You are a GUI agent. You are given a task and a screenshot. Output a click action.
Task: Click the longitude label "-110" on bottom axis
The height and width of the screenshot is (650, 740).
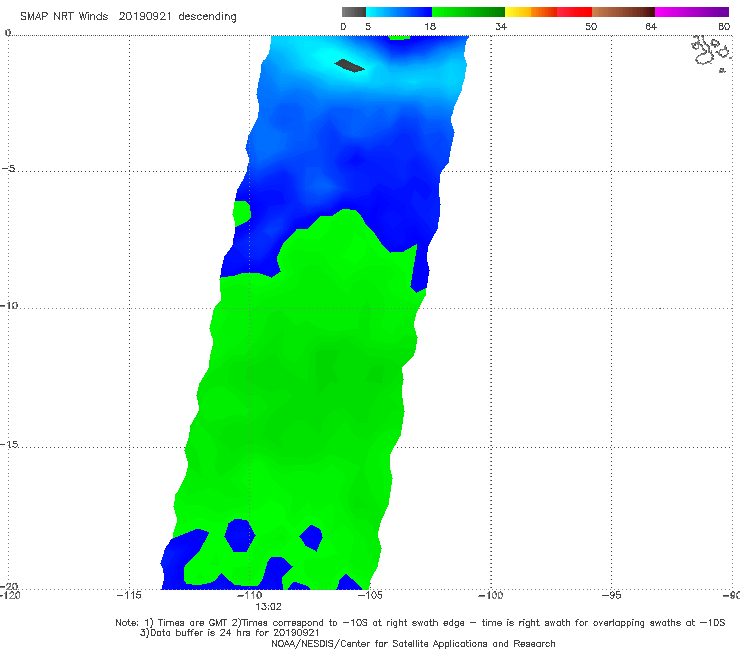coord(249,595)
